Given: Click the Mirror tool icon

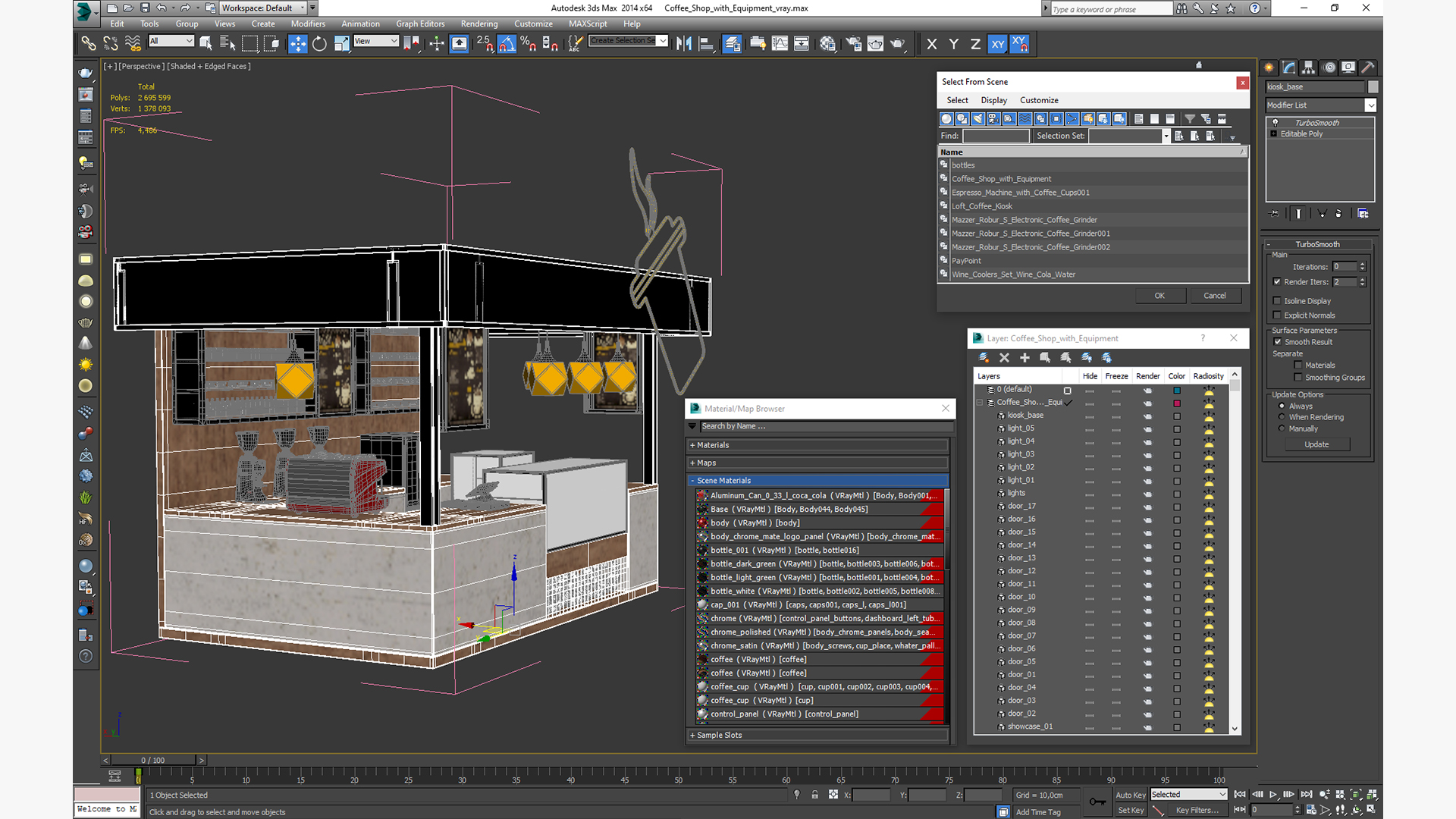Looking at the screenshot, I should click(684, 44).
